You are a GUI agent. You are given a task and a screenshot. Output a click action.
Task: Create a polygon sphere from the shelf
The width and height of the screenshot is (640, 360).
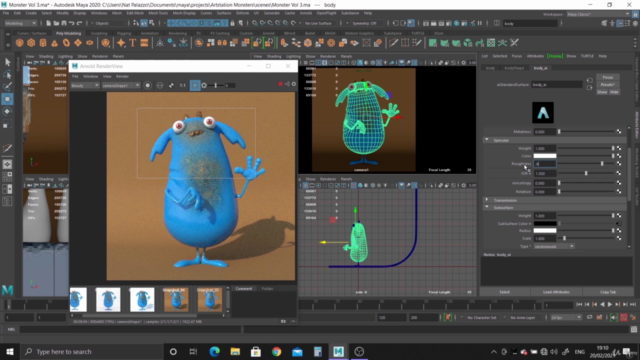[19, 42]
